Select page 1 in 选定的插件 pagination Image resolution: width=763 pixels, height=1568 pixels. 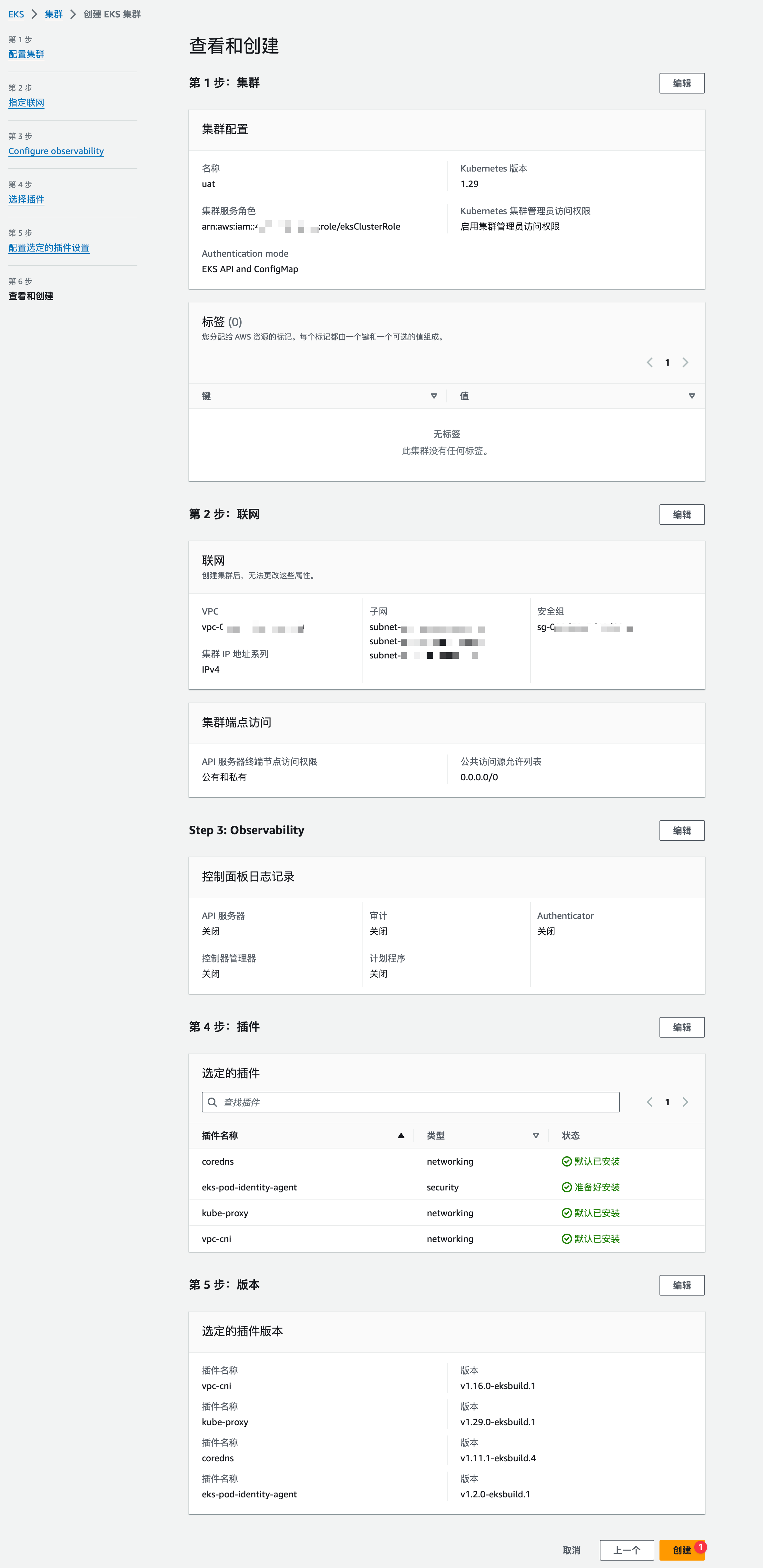pos(668,1102)
